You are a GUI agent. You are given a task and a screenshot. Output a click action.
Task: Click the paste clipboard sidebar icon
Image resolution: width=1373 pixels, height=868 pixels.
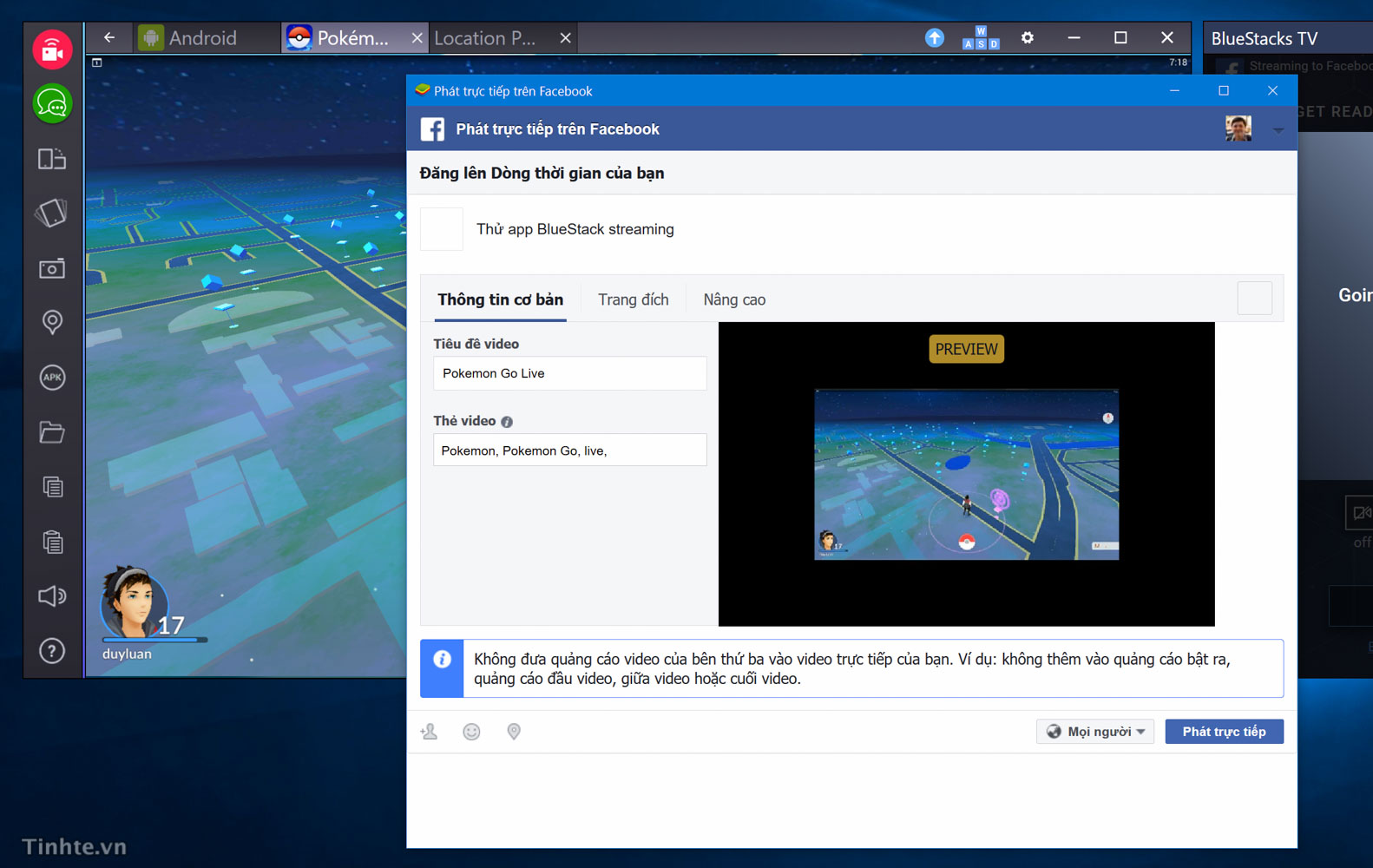[52, 542]
